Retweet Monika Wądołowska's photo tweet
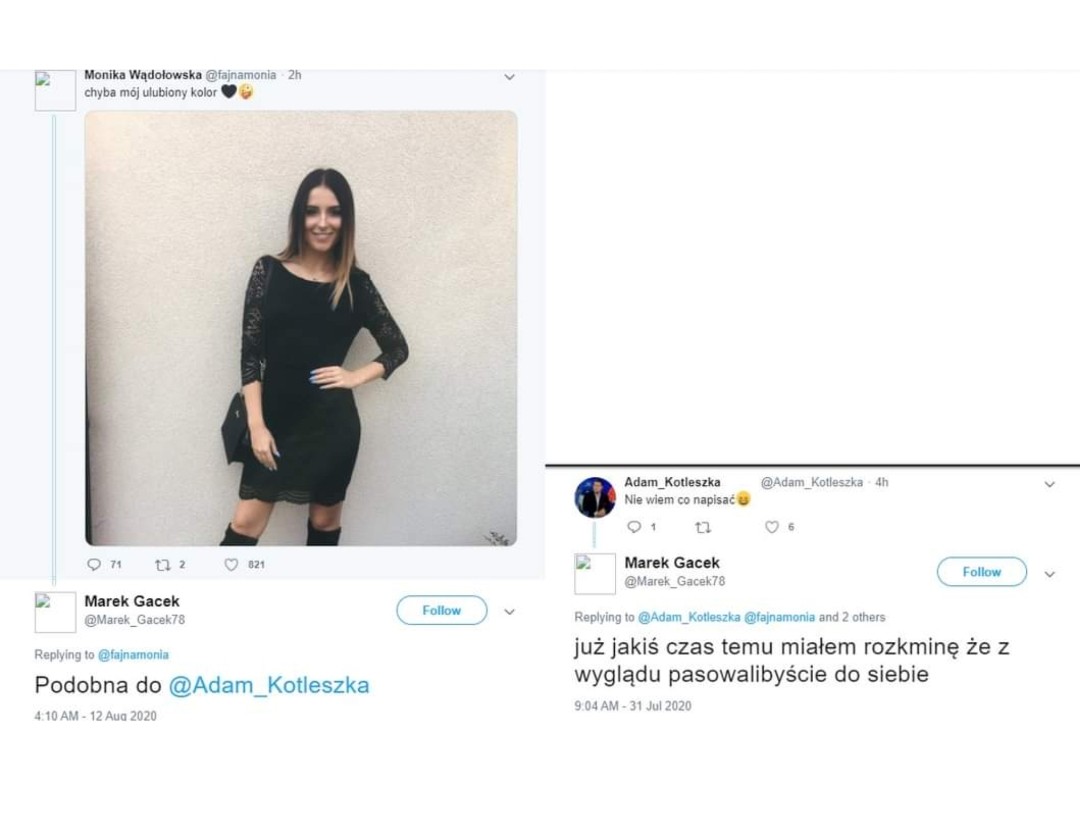1080x820 pixels. (x=162, y=565)
